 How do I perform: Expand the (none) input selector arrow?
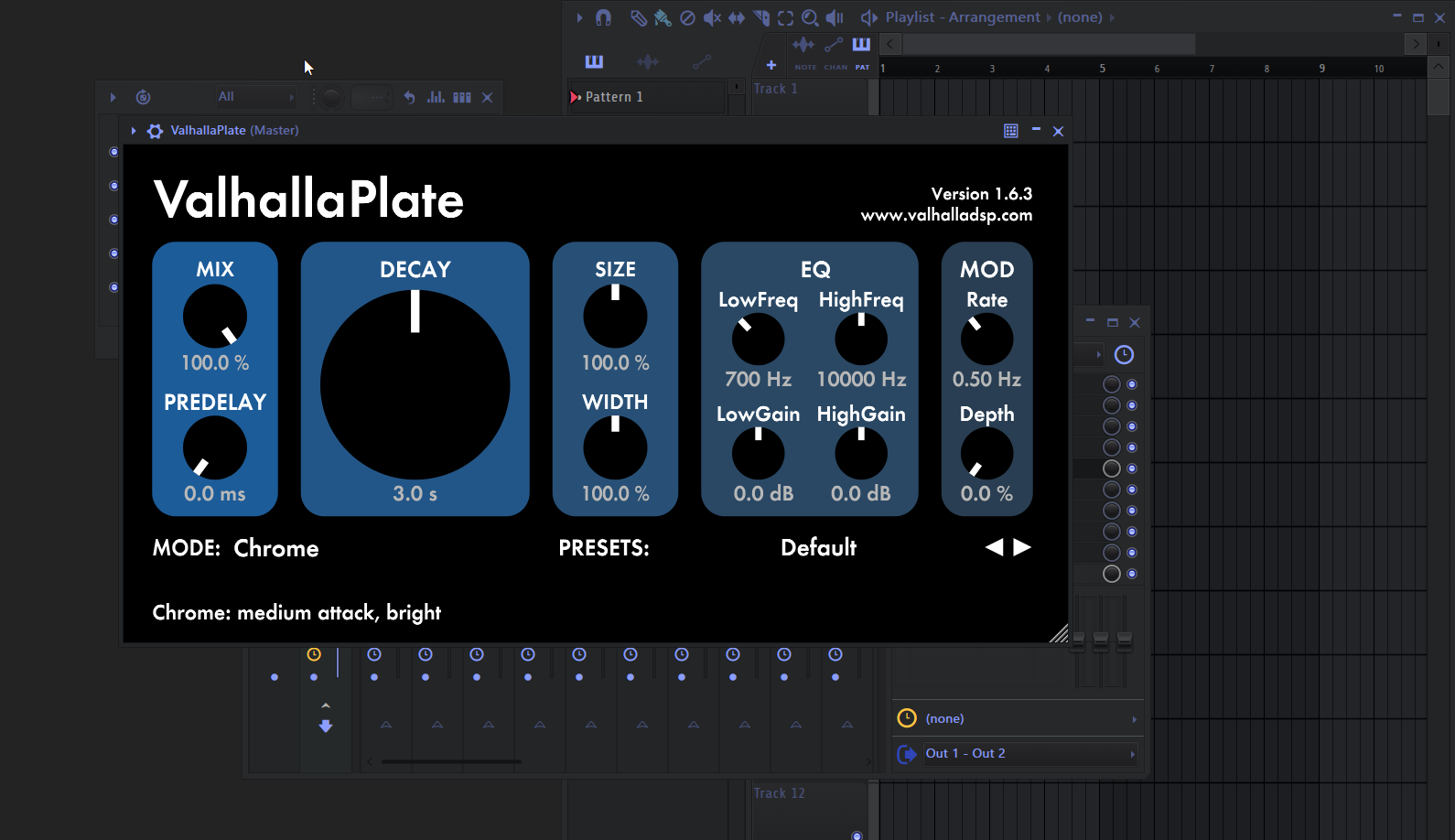click(x=1135, y=719)
